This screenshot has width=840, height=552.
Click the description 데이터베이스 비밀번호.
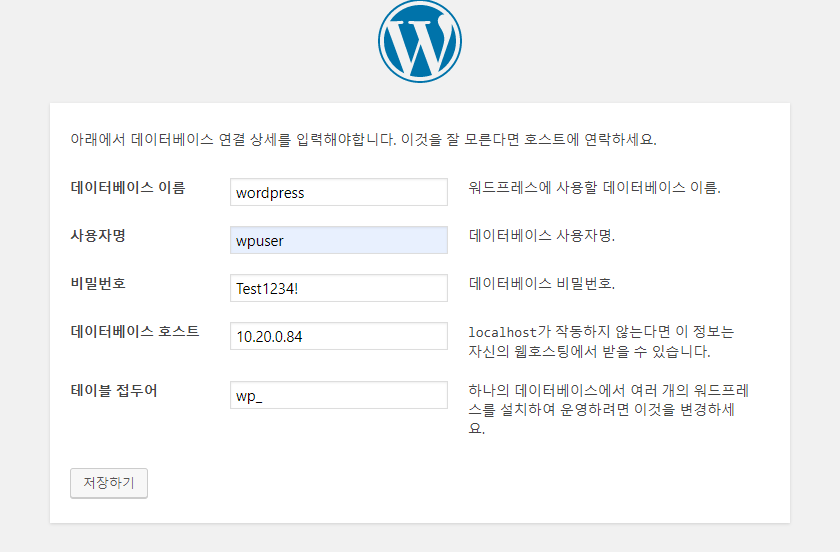point(542,283)
